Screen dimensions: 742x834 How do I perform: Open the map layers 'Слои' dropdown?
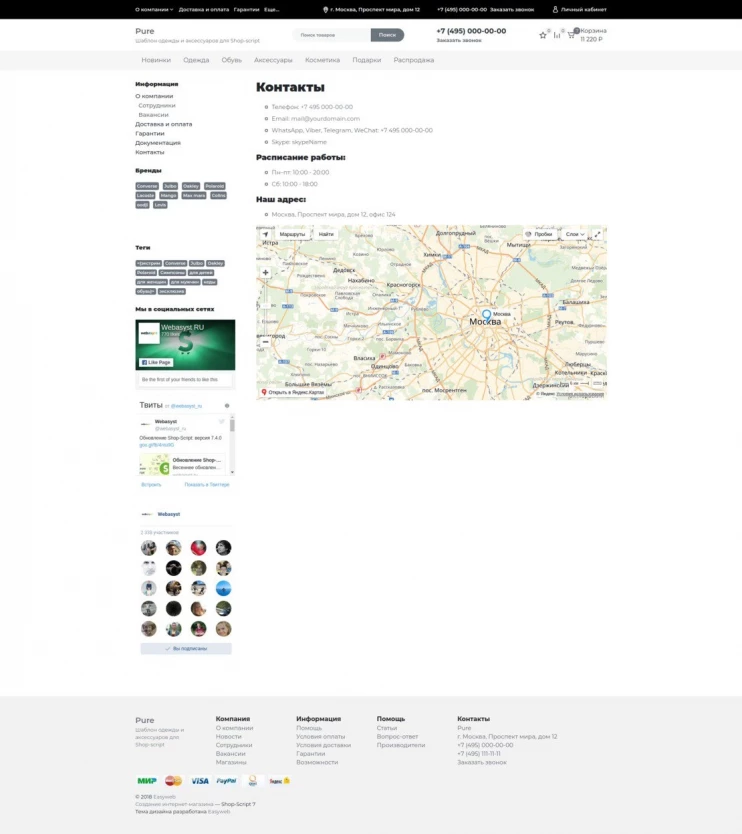575,234
